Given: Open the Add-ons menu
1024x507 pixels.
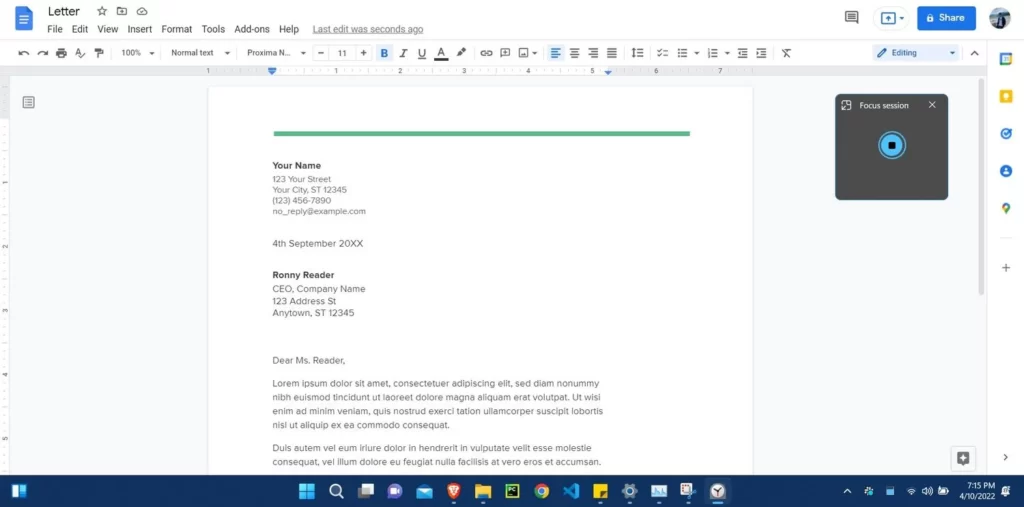Looking at the screenshot, I should (x=252, y=29).
